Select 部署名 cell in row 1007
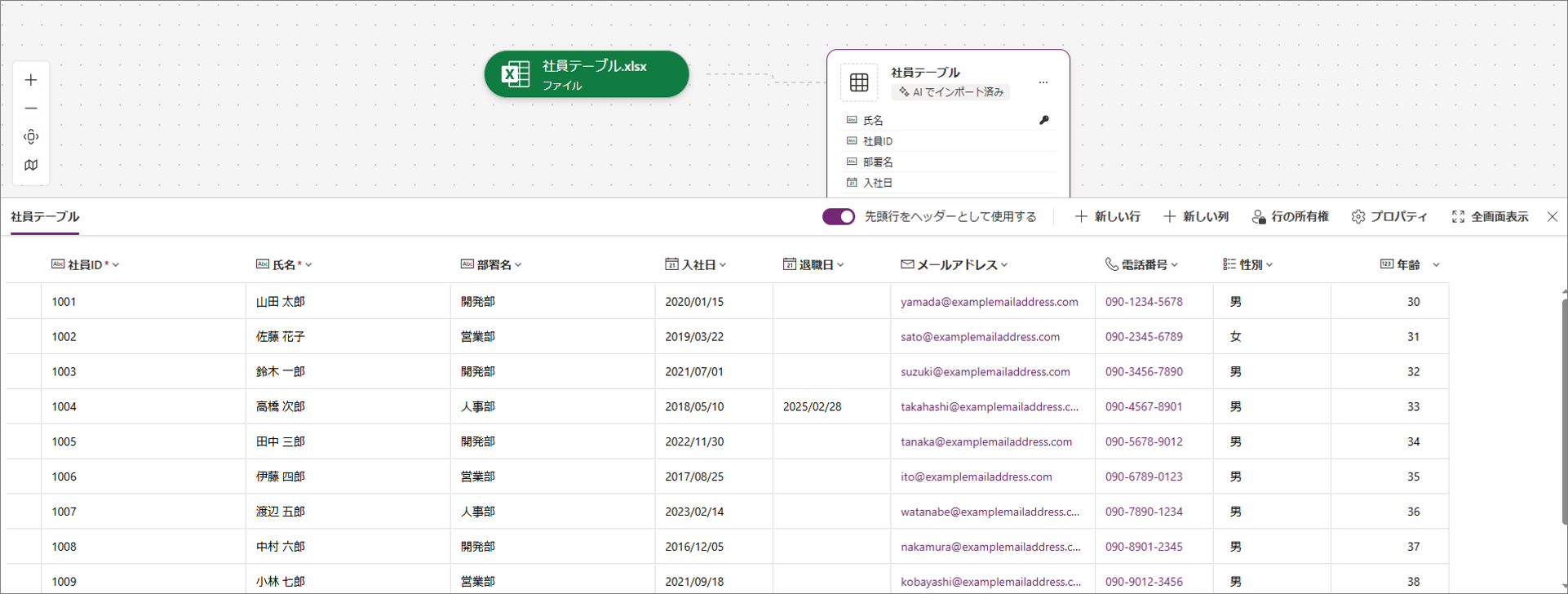 (553, 512)
